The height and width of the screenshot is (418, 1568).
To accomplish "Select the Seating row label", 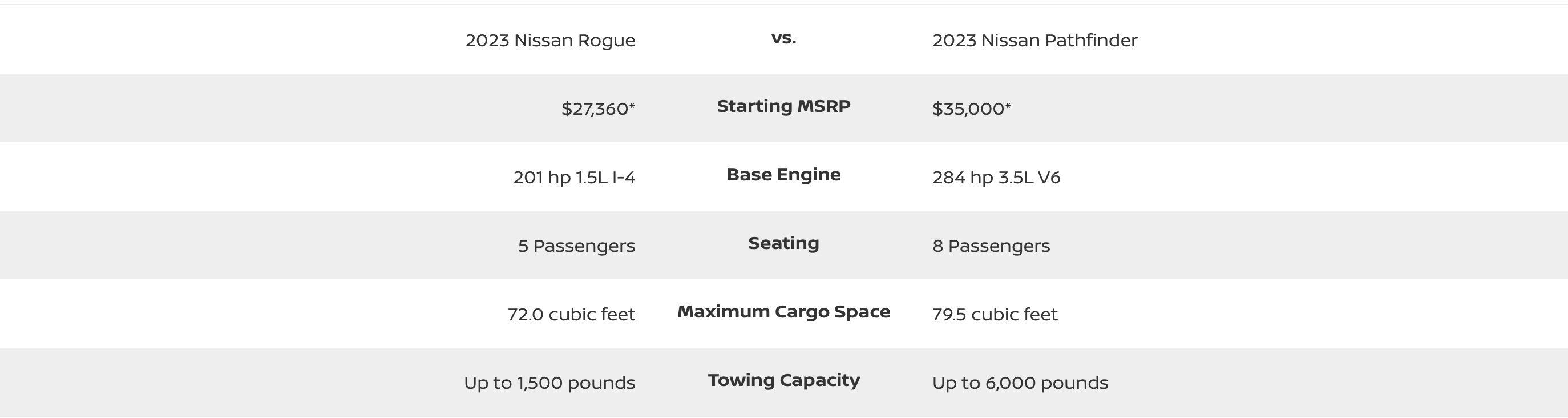I will coord(783,243).
